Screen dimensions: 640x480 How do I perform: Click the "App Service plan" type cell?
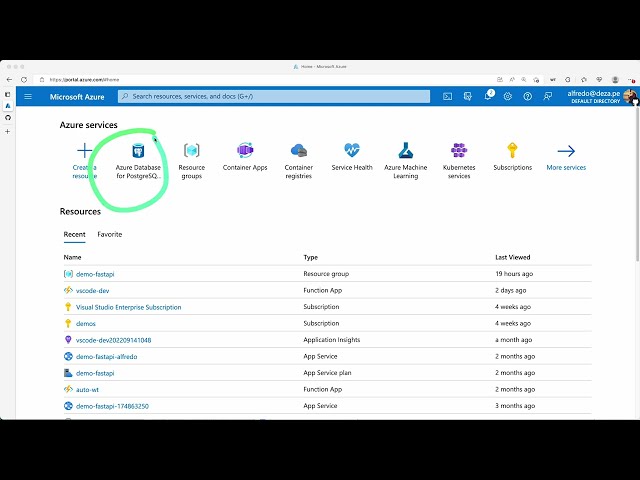click(327, 373)
